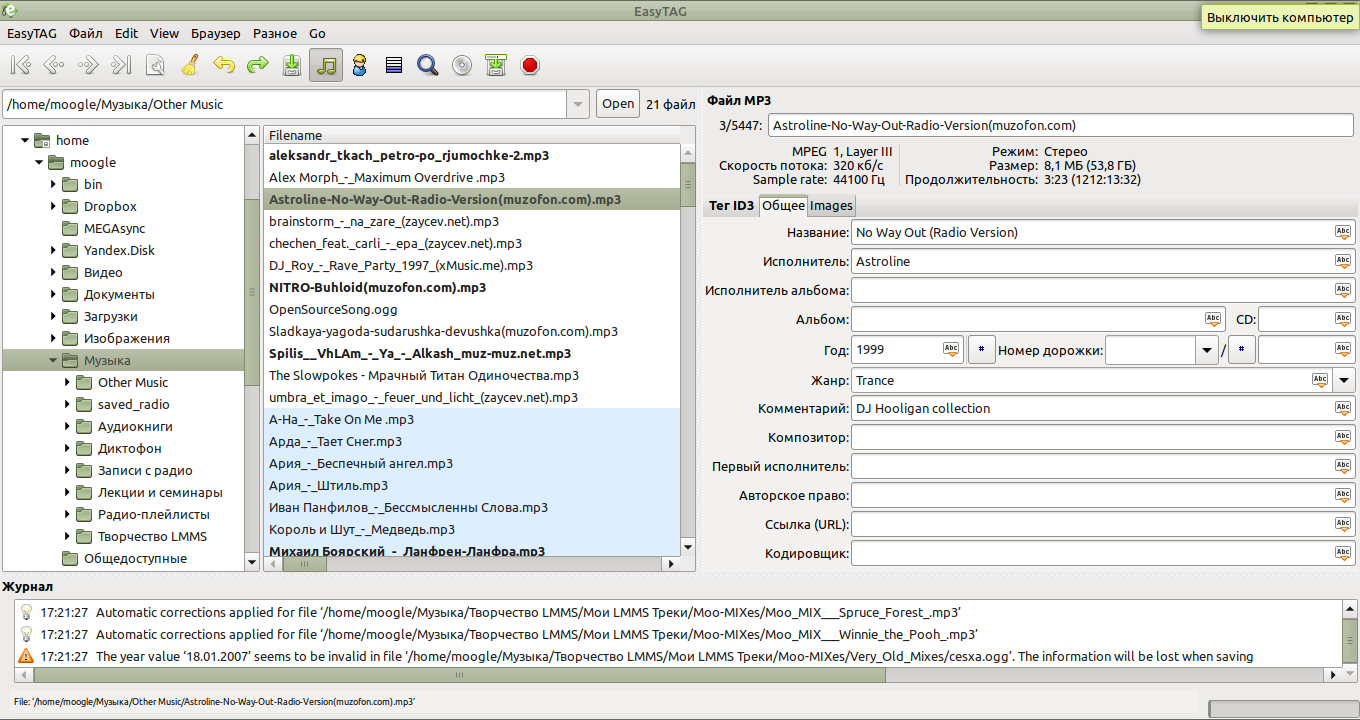
Task: Save files with the disk icon
Action: [x=292, y=66]
